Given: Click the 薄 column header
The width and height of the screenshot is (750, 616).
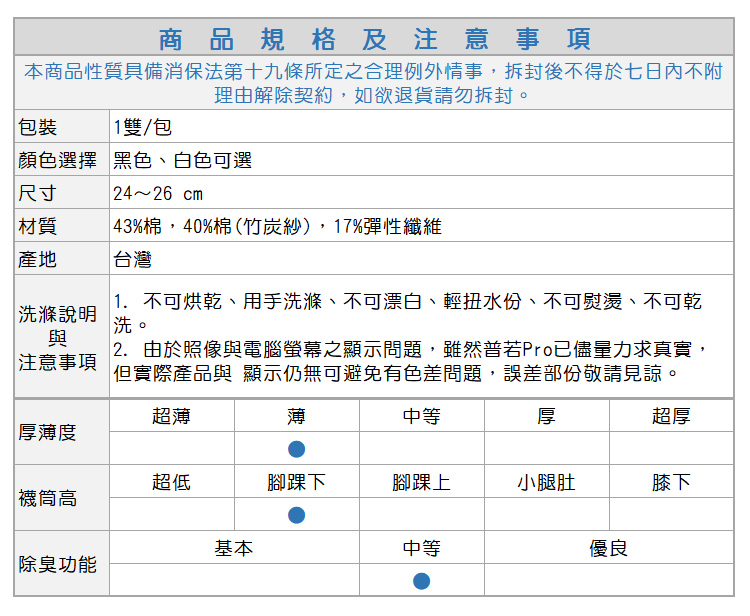Looking at the screenshot, I should 297,416.
